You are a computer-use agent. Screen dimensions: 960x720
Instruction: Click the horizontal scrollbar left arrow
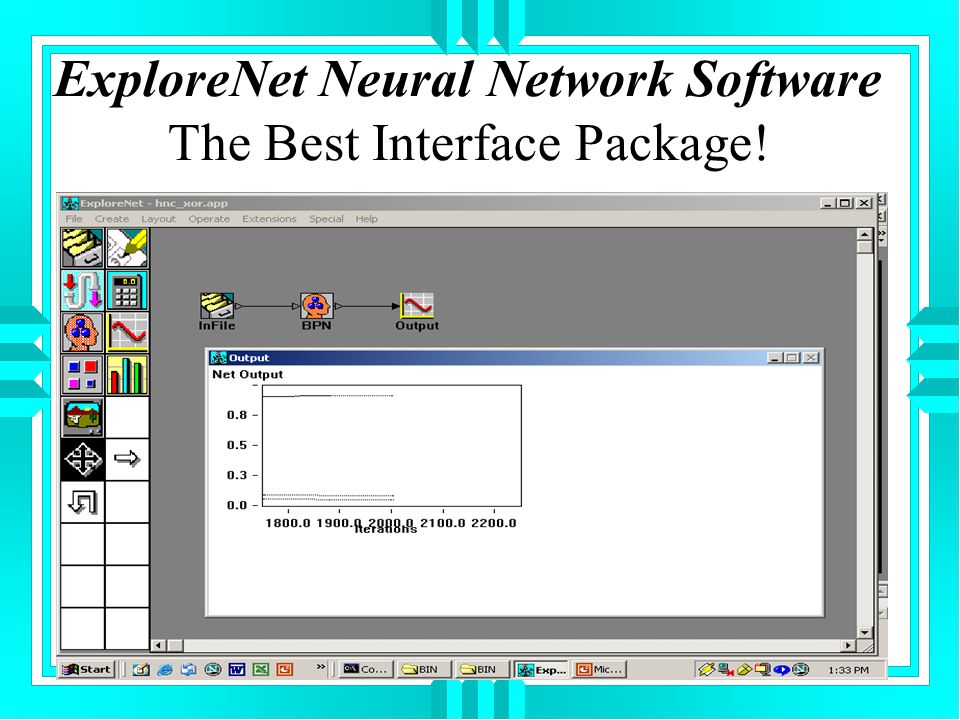[159, 645]
